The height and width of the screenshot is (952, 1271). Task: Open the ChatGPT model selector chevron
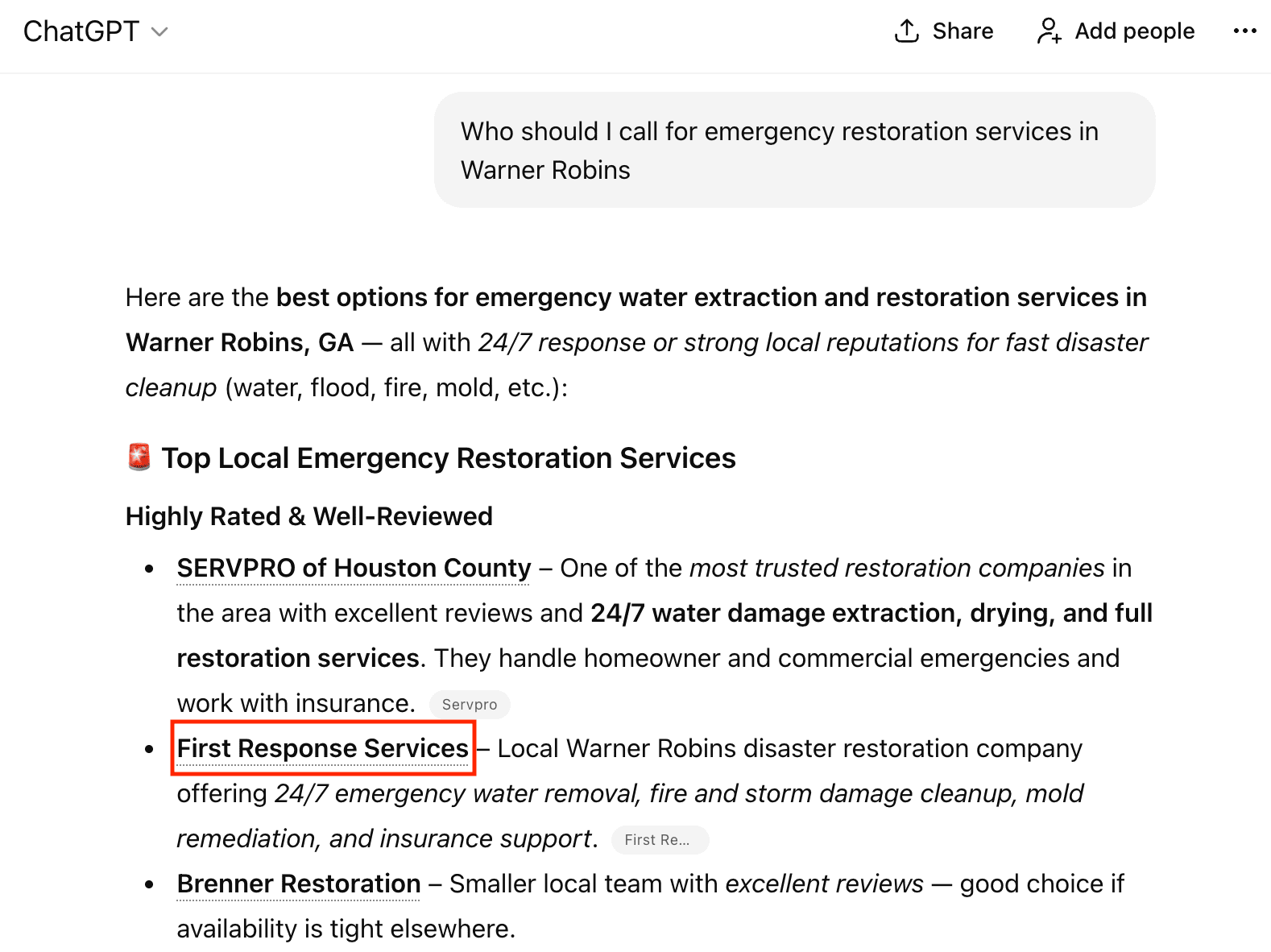tap(160, 32)
